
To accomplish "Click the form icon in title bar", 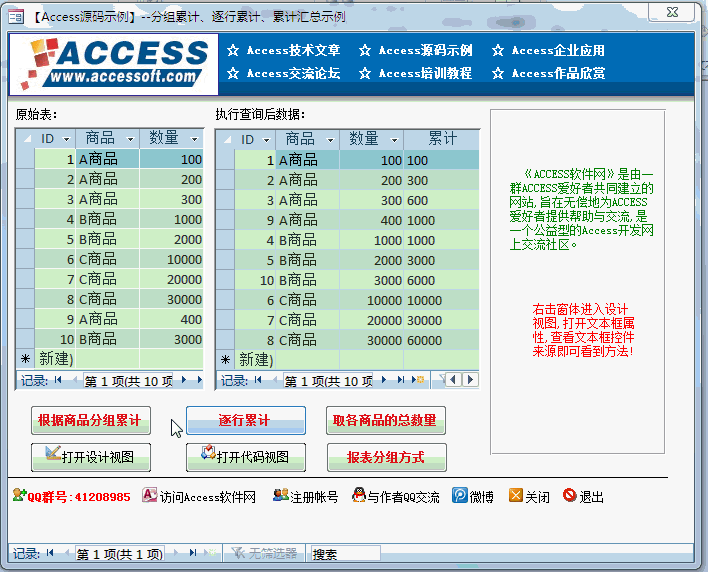I will pos(16,17).
